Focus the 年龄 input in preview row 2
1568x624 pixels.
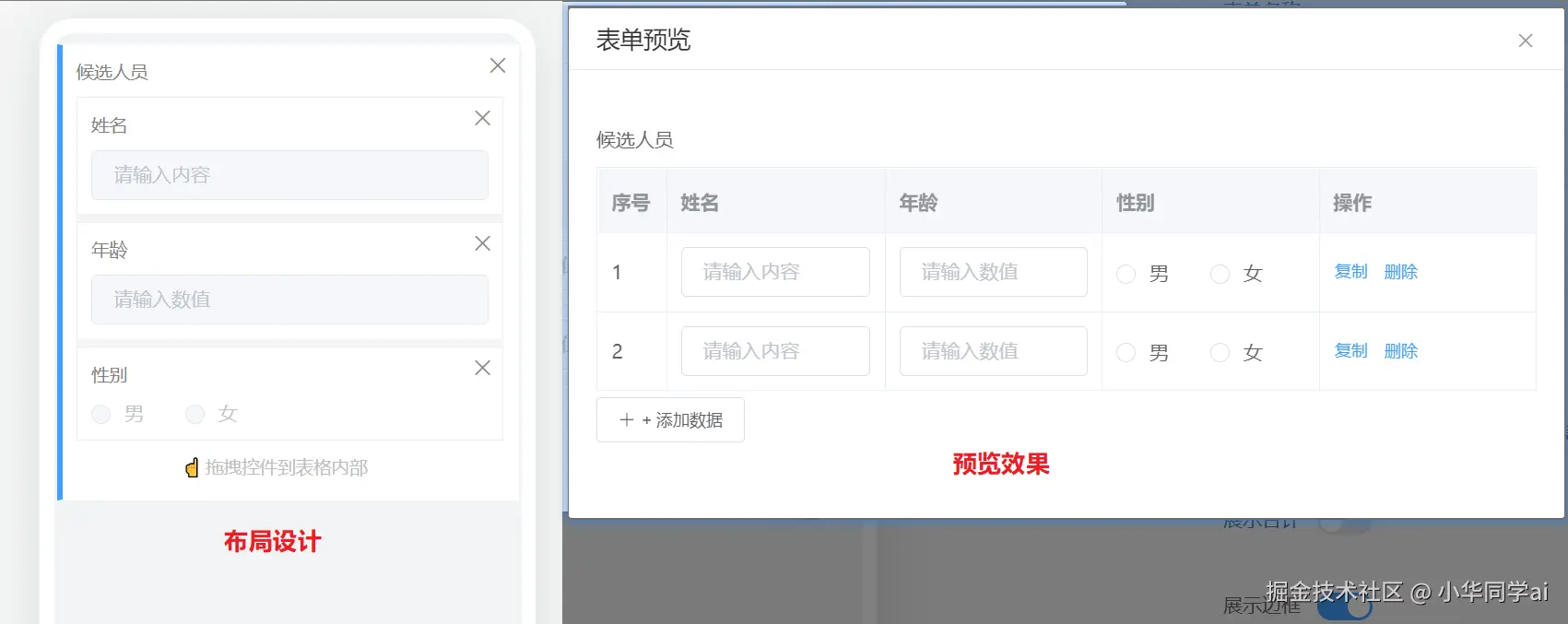pos(994,351)
